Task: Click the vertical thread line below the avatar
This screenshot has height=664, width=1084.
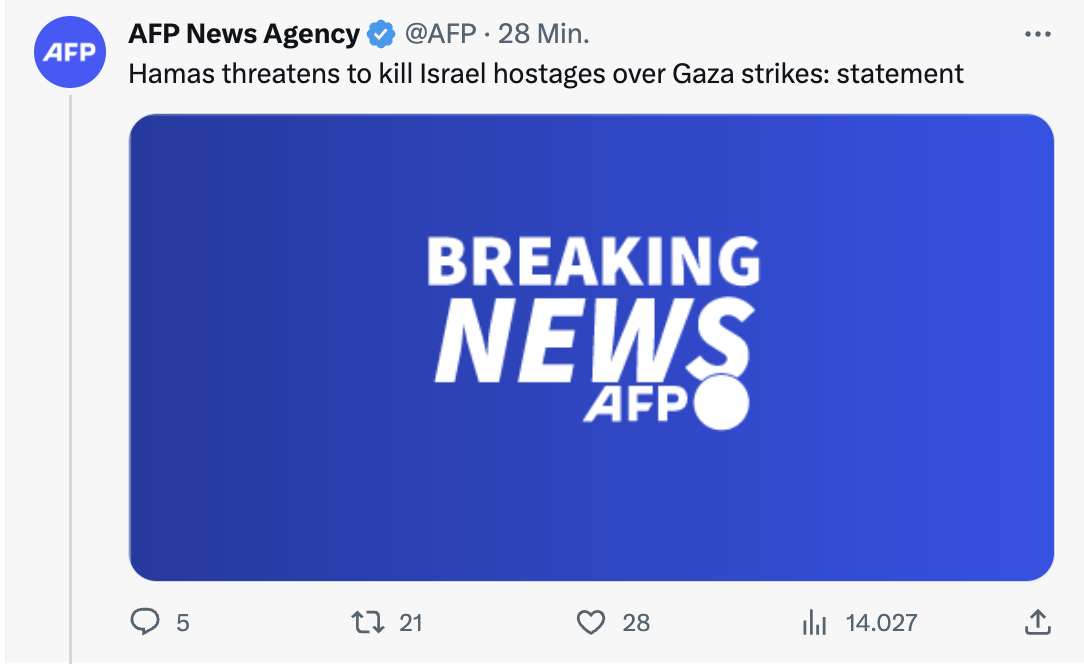Action: pos(70,380)
